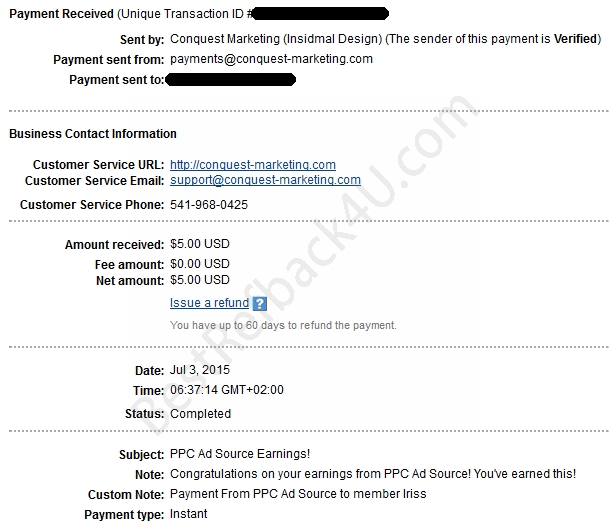
Task: Click the 60 days refund notice text
Action: pyautogui.click(x=283, y=325)
